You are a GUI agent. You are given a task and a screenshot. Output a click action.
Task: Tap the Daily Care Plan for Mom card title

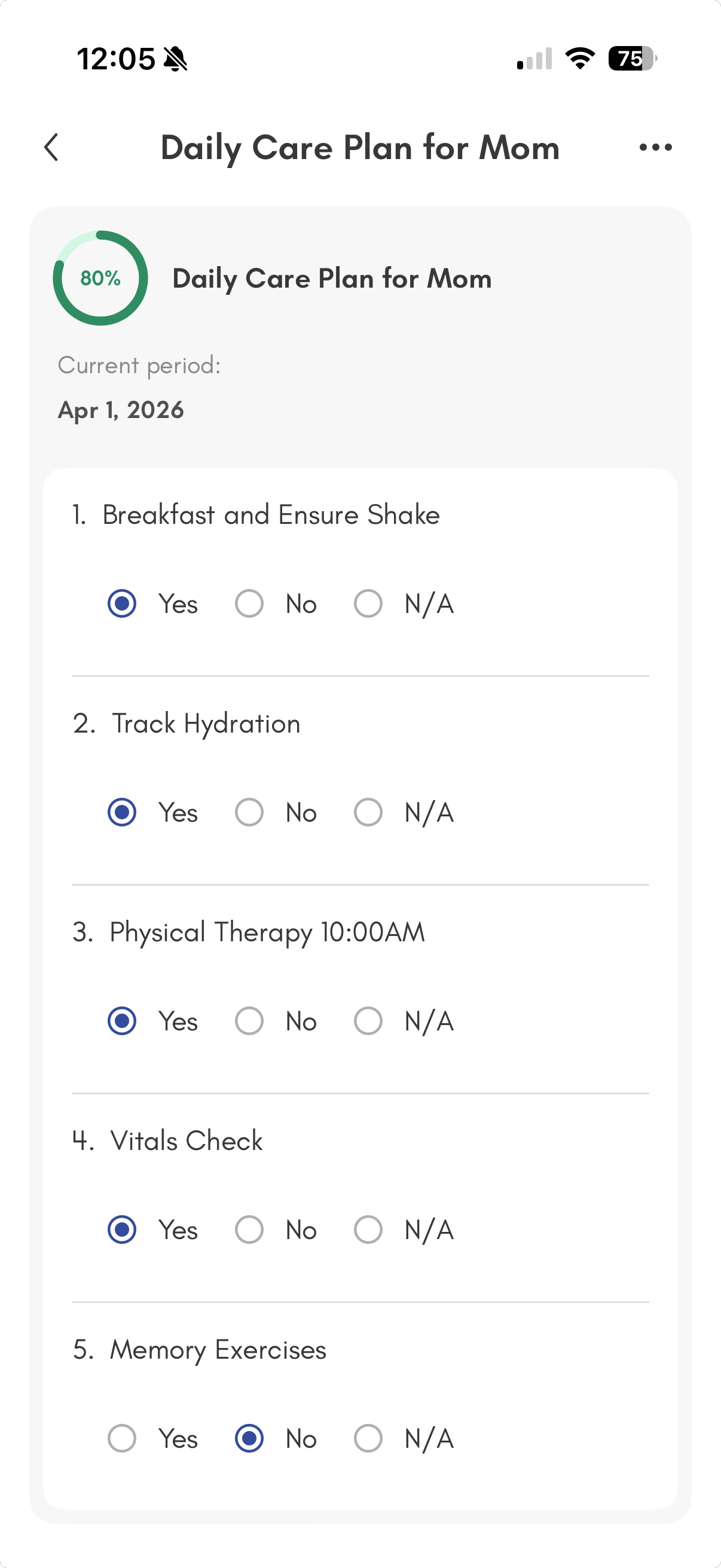tap(332, 279)
